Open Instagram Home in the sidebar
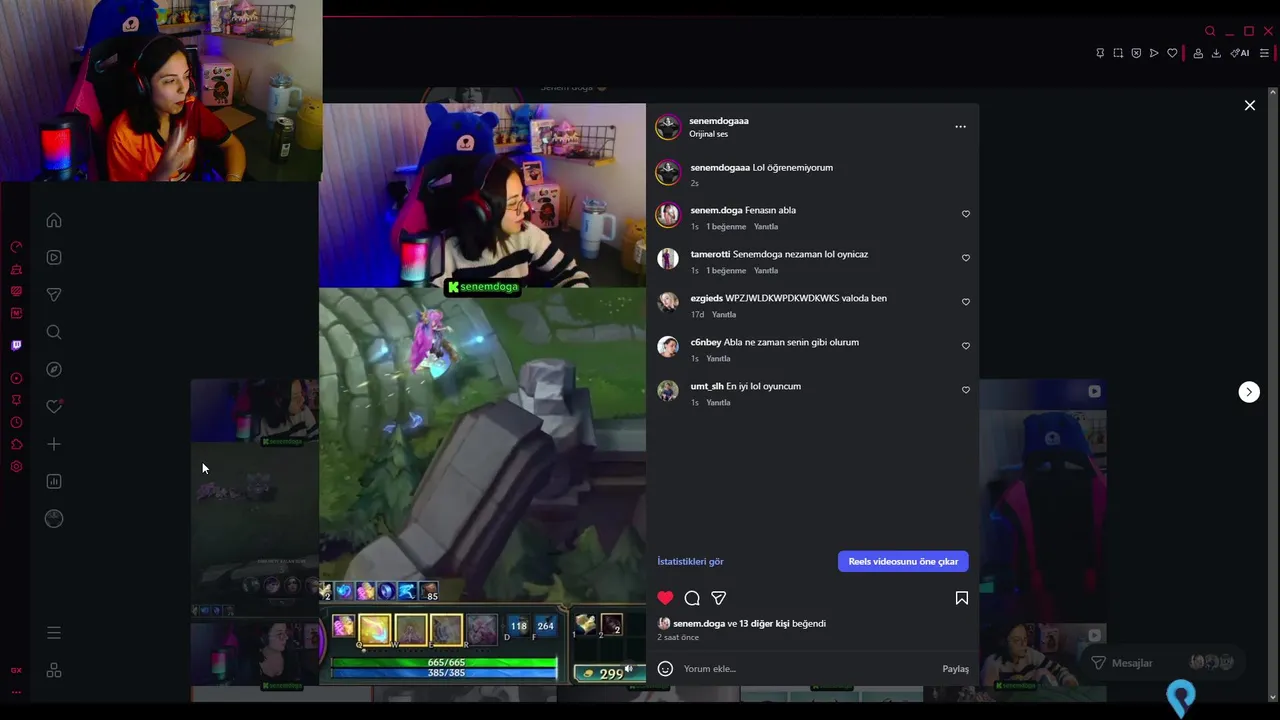The height and width of the screenshot is (720, 1280). (x=54, y=220)
